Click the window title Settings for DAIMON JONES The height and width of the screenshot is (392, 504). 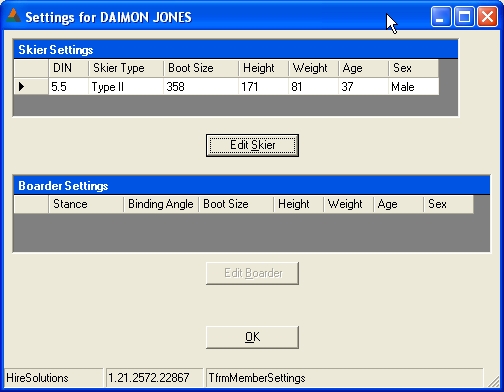(x=108, y=17)
